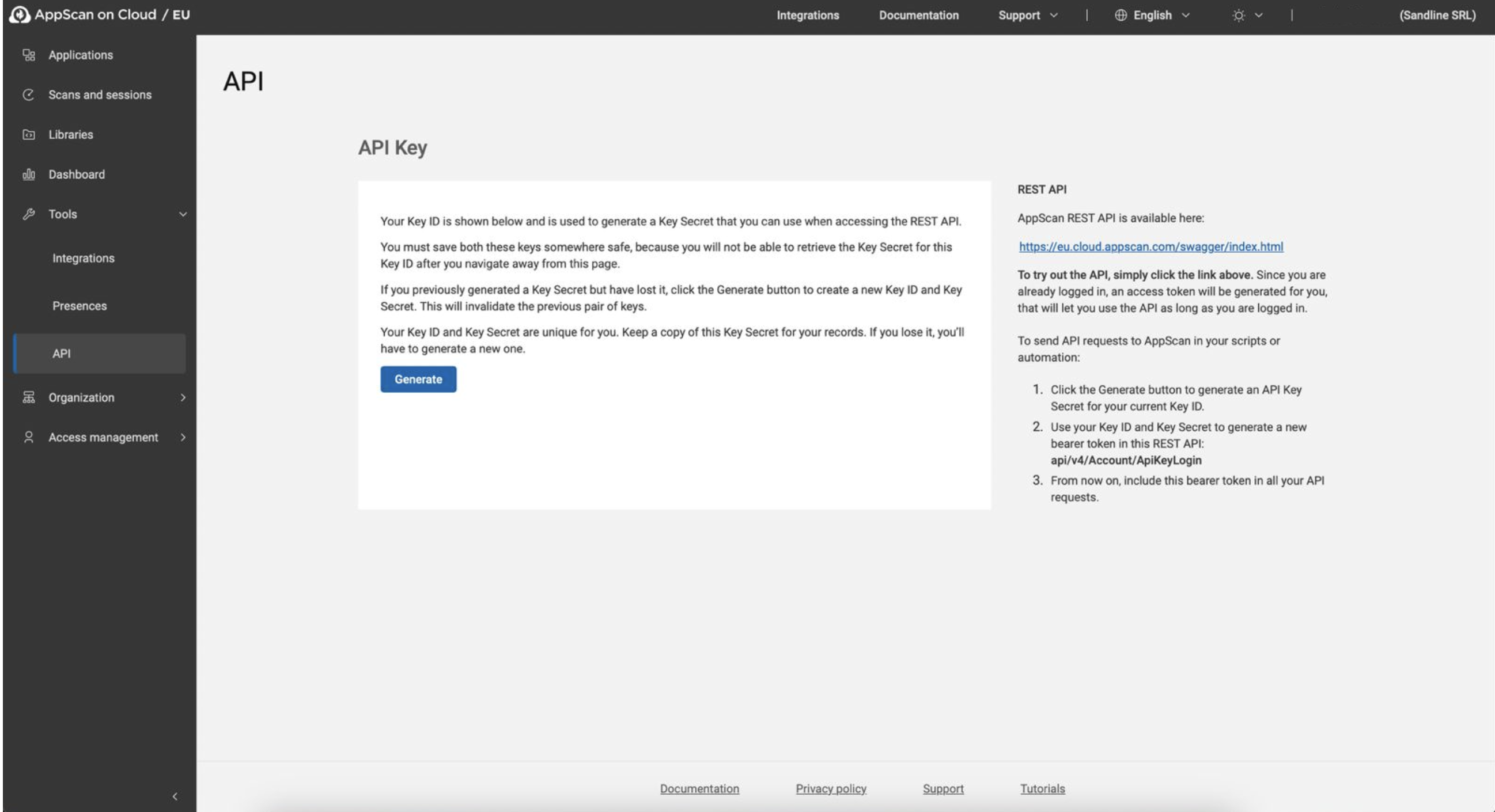Select Integrations under Tools
The width and height of the screenshot is (1495, 812).
click(83, 258)
